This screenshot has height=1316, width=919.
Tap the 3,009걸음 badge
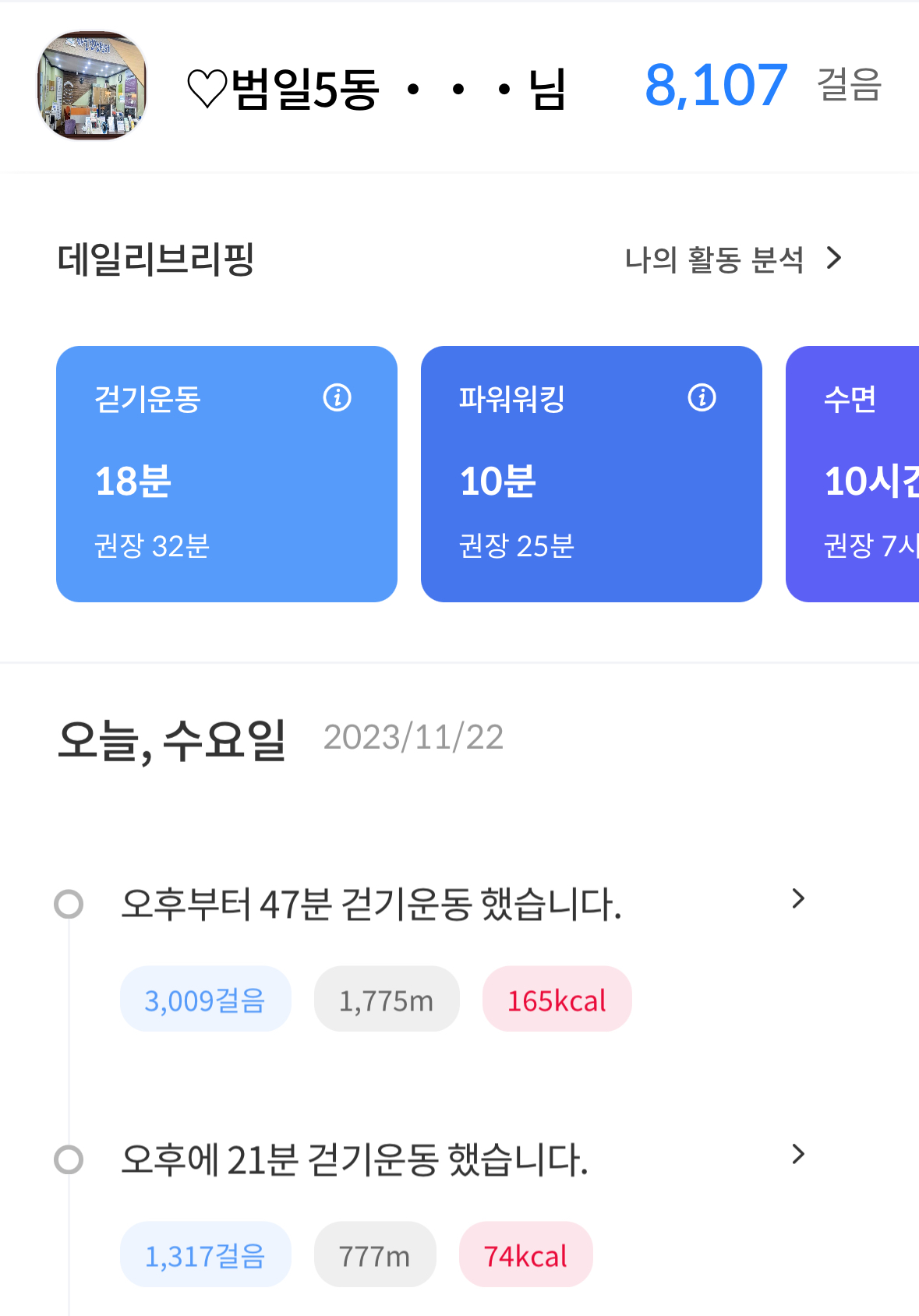(205, 1000)
